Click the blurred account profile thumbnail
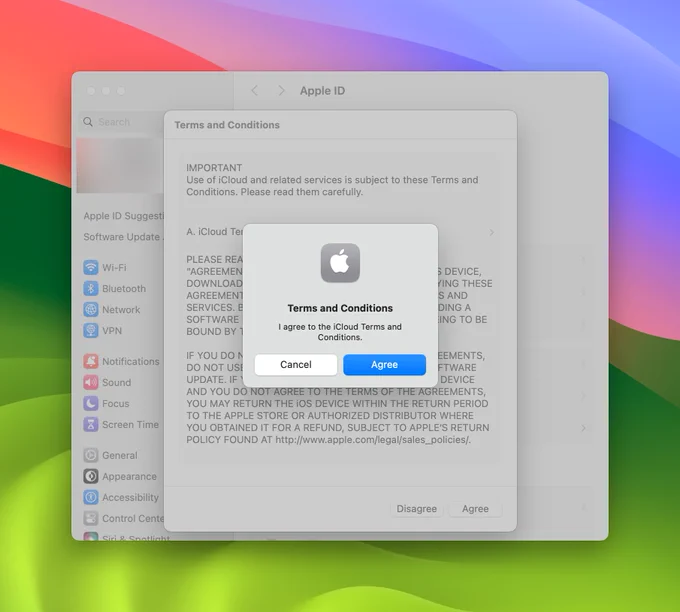This screenshot has width=680, height=612. [120, 165]
